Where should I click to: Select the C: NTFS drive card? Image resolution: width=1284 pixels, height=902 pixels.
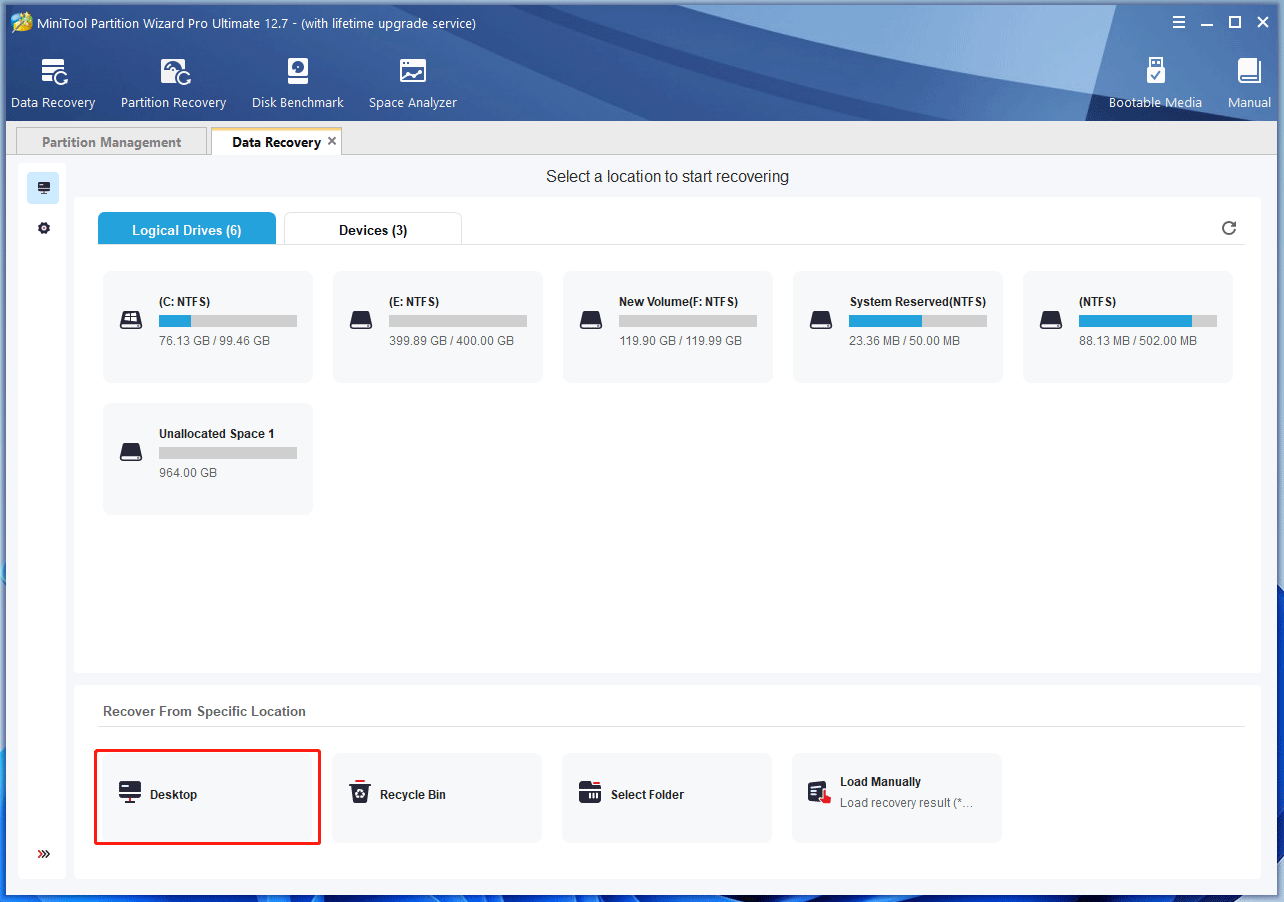pos(208,326)
